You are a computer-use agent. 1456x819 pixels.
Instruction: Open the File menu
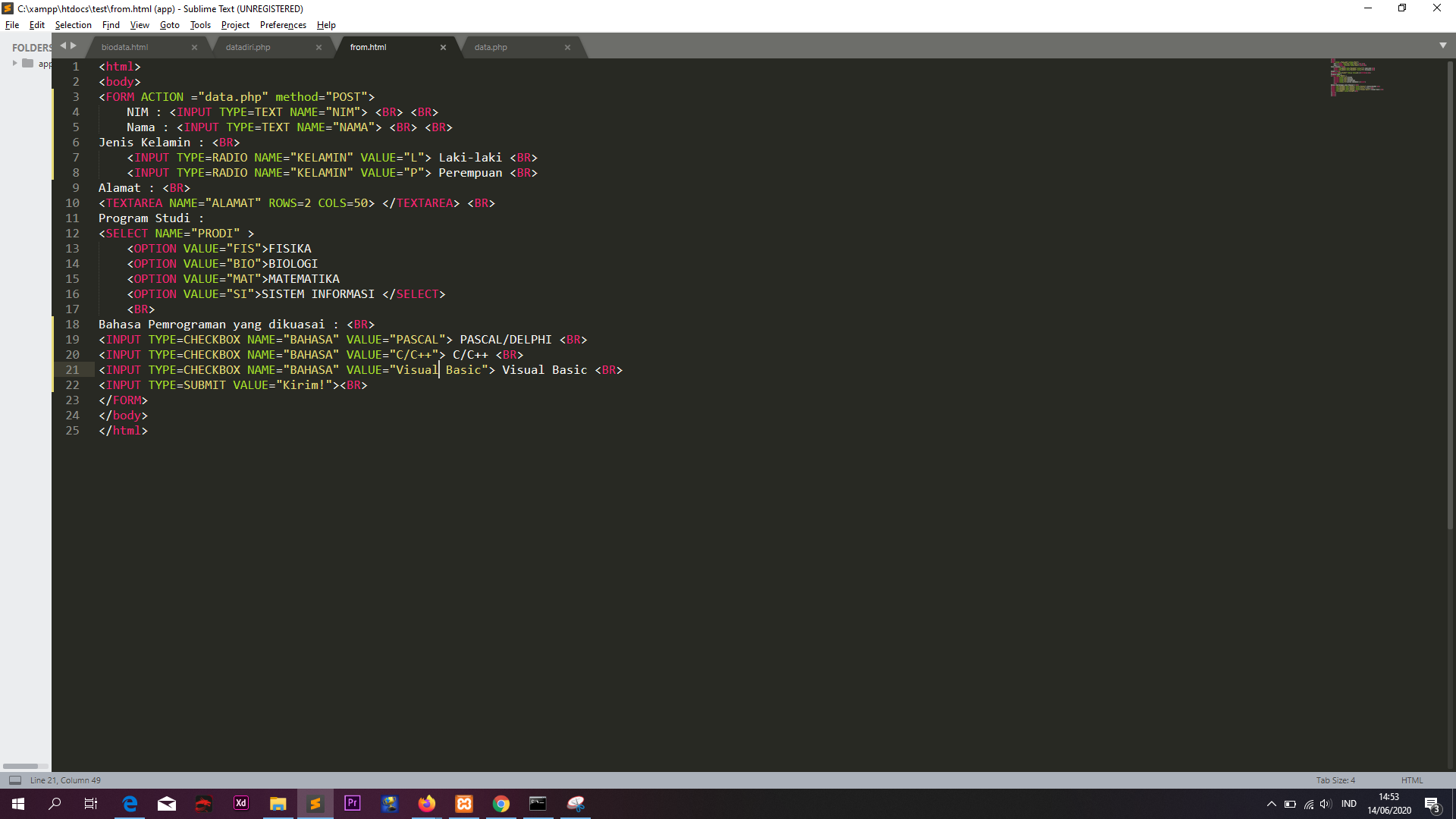[12, 25]
